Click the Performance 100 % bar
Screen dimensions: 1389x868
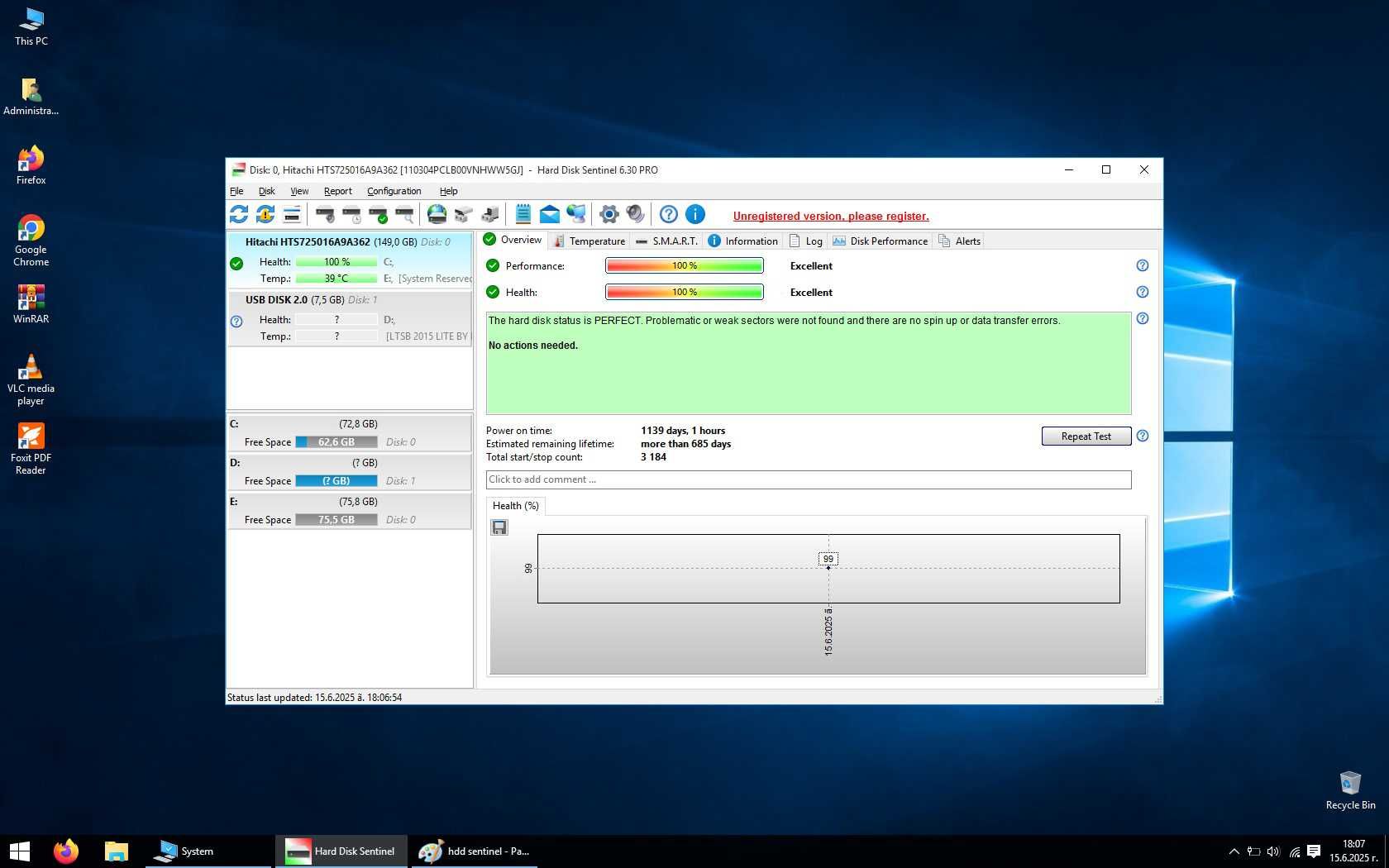685,265
